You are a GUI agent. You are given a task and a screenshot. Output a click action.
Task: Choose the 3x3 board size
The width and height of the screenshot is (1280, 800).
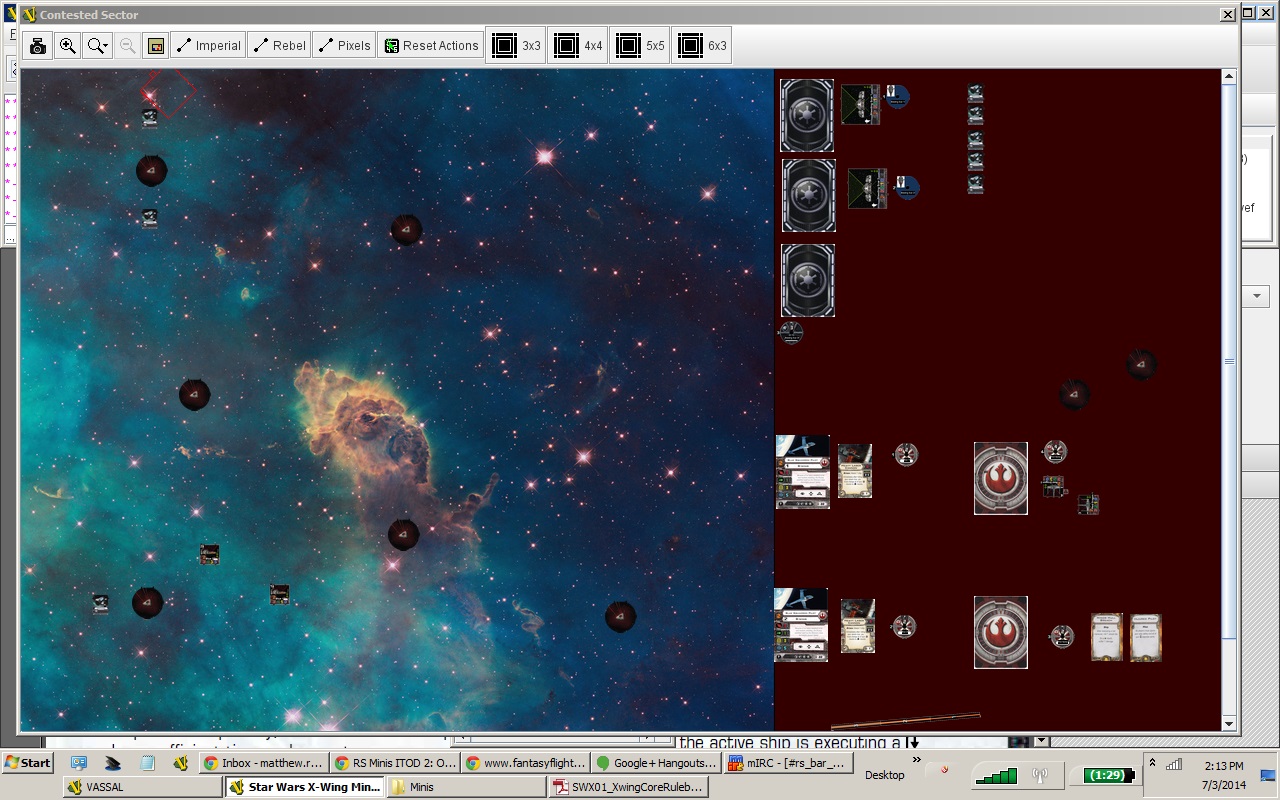pyautogui.click(x=517, y=46)
